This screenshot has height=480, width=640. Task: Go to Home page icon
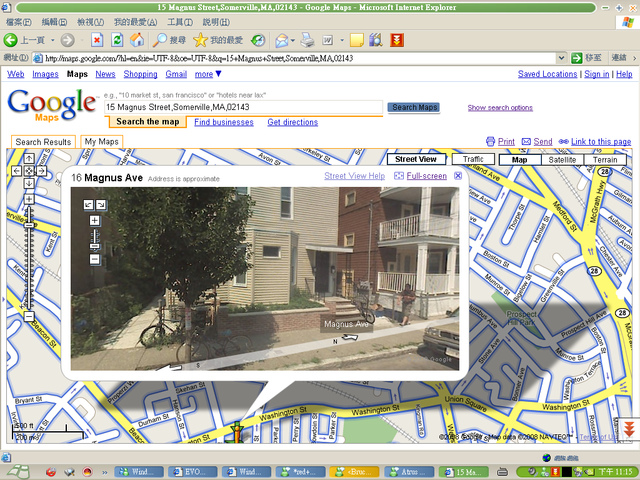tap(137, 40)
